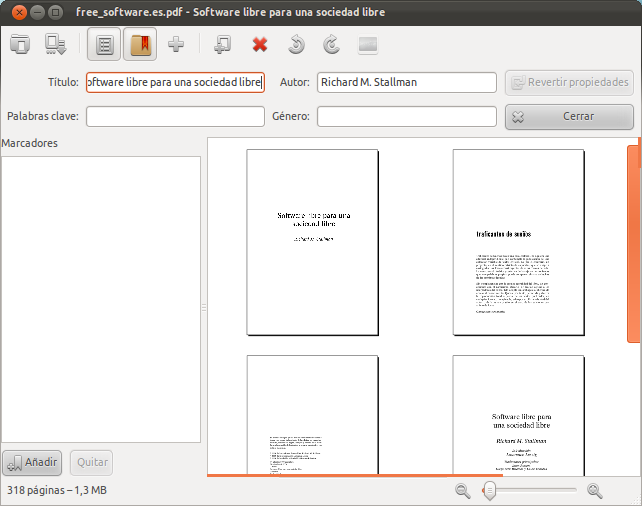Click into the Autor field with Richard M. Stallman
Viewport: 642px width, 506px height.
coord(407,82)
